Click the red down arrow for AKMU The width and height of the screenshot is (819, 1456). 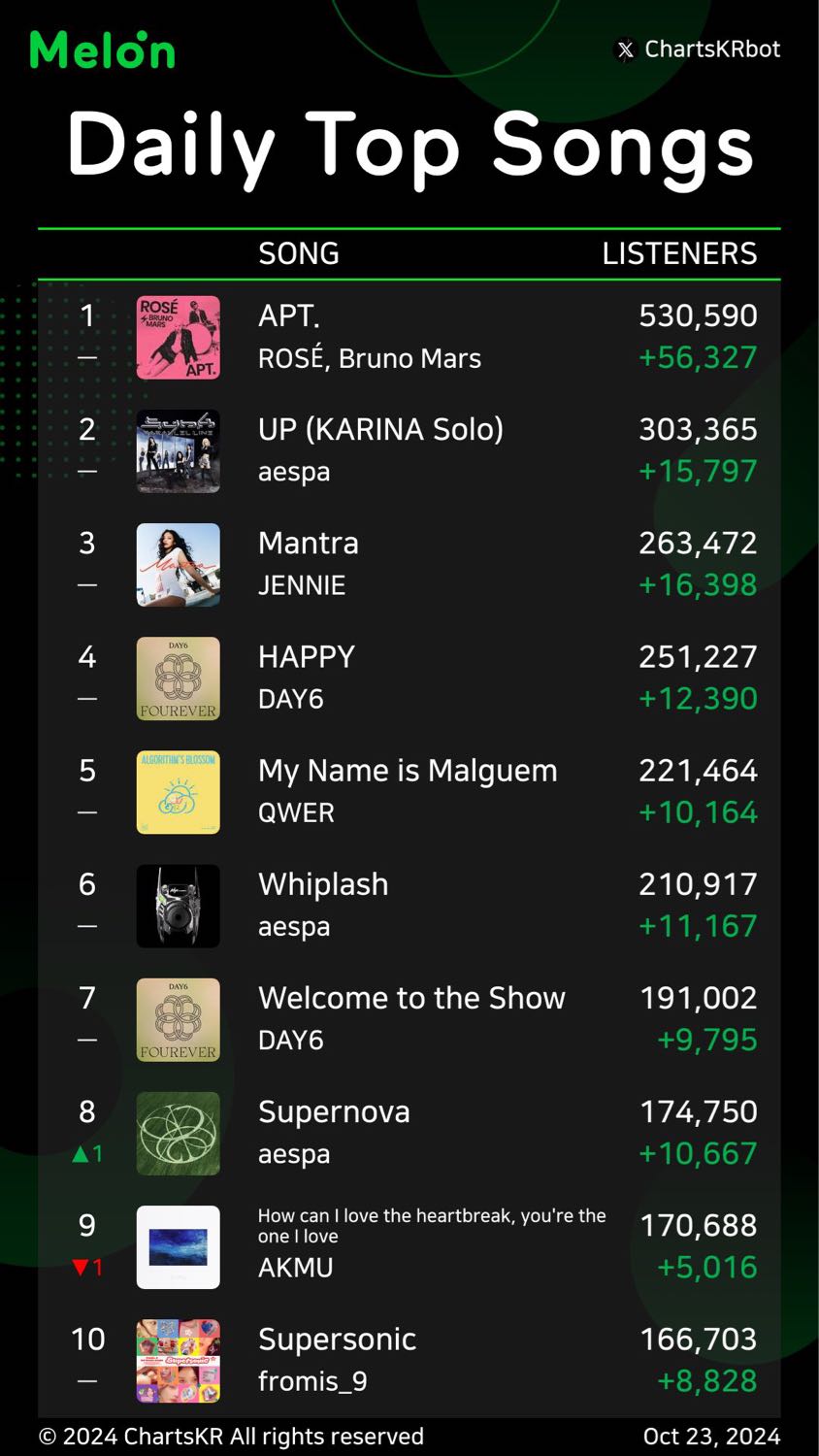81,1268
